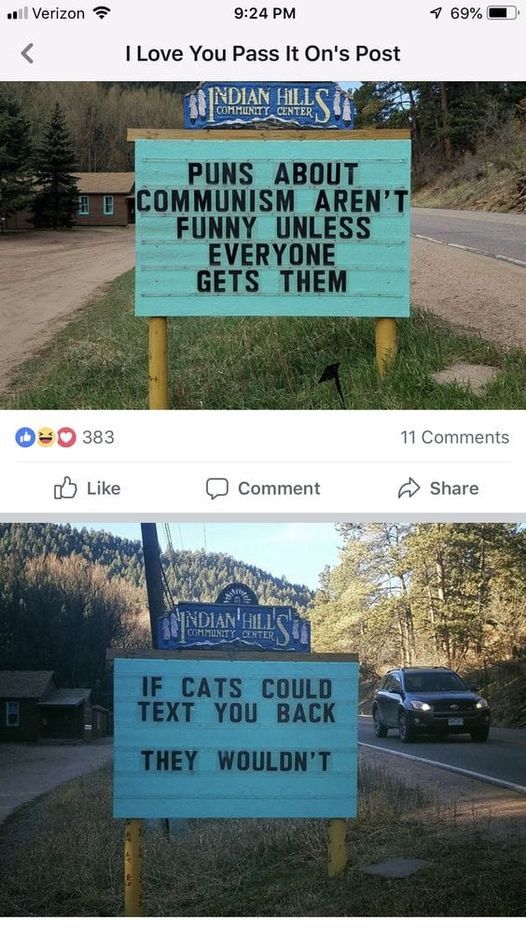
Task: Tap the laughing haha reaction icon
Action: 46,437
